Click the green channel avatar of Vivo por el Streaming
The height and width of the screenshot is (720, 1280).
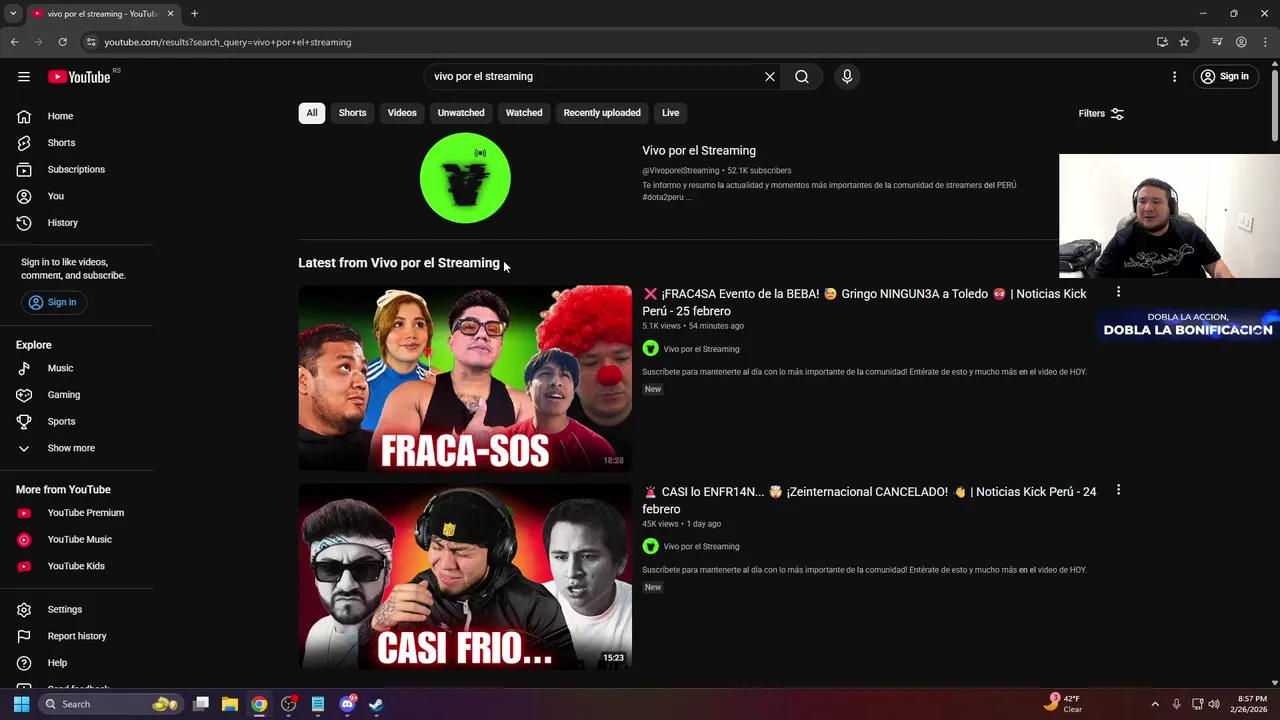tap(465, 178)
